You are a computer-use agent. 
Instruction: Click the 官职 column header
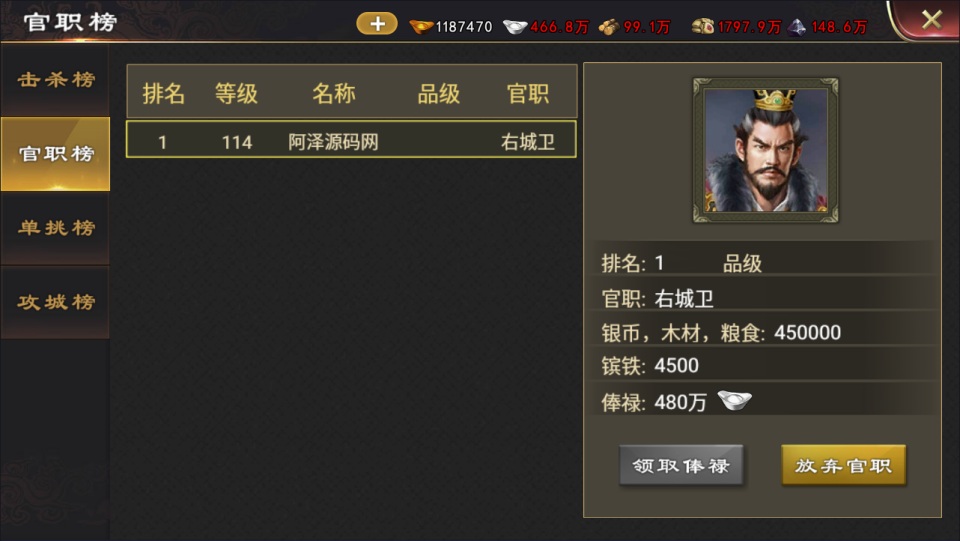528,94
